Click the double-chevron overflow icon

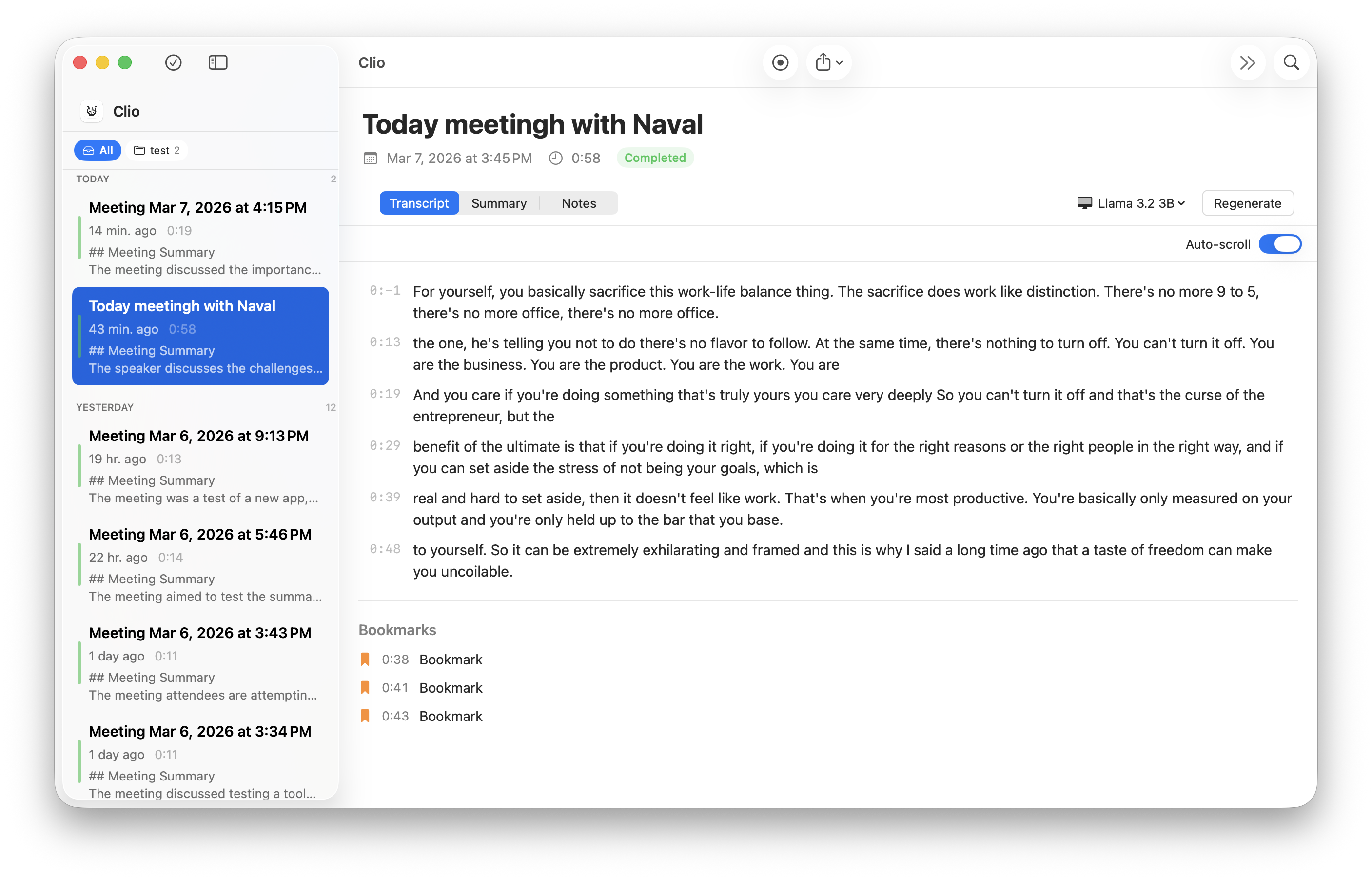pos(1248,63)
